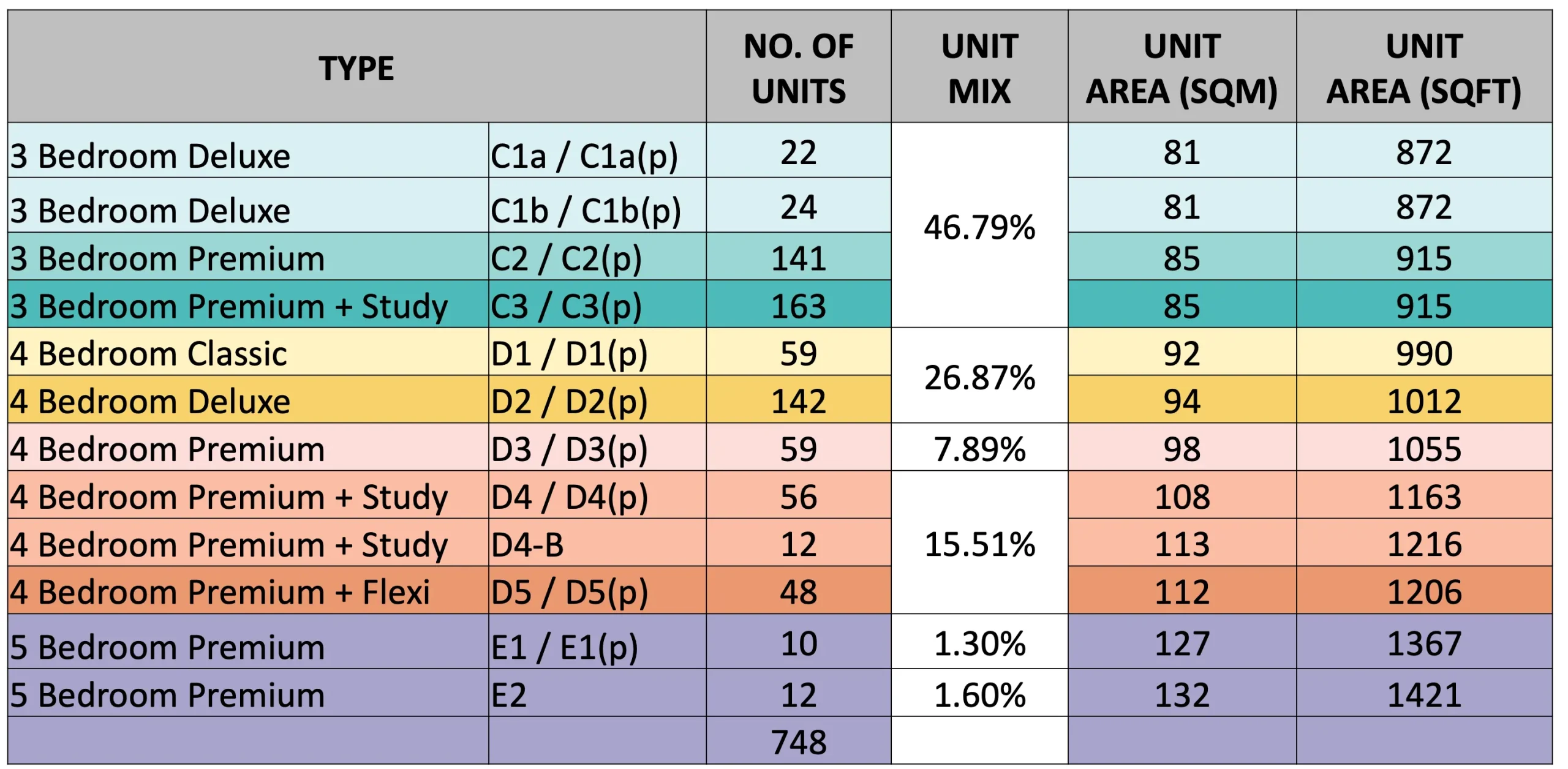This screenshot has height=769, width=1568.
Task: Select the UNIT AREA (SQFT) header
Action: 1424,68
